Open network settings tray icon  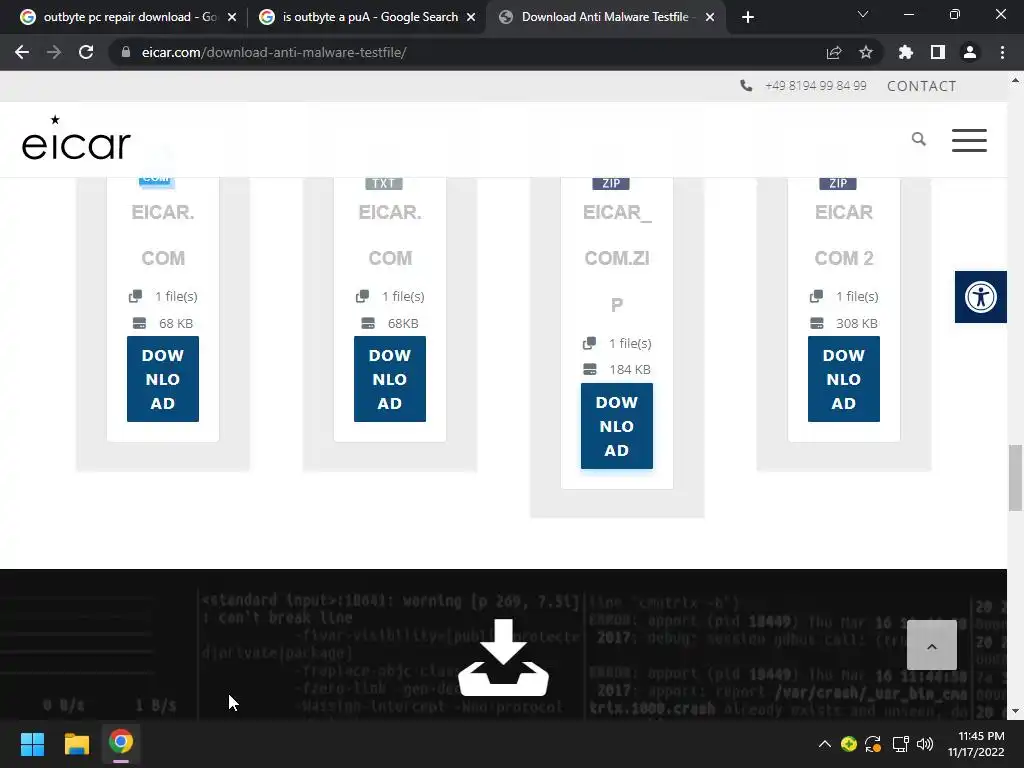(901, 744)
